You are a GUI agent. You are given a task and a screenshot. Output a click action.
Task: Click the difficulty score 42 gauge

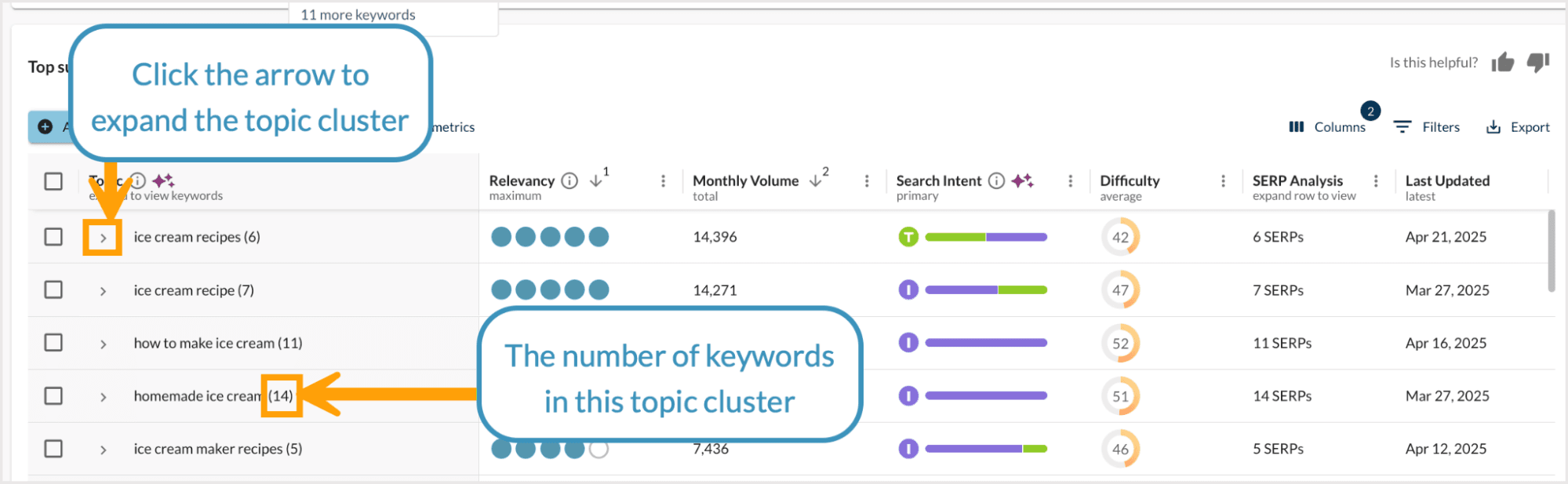pos(1120,237)
